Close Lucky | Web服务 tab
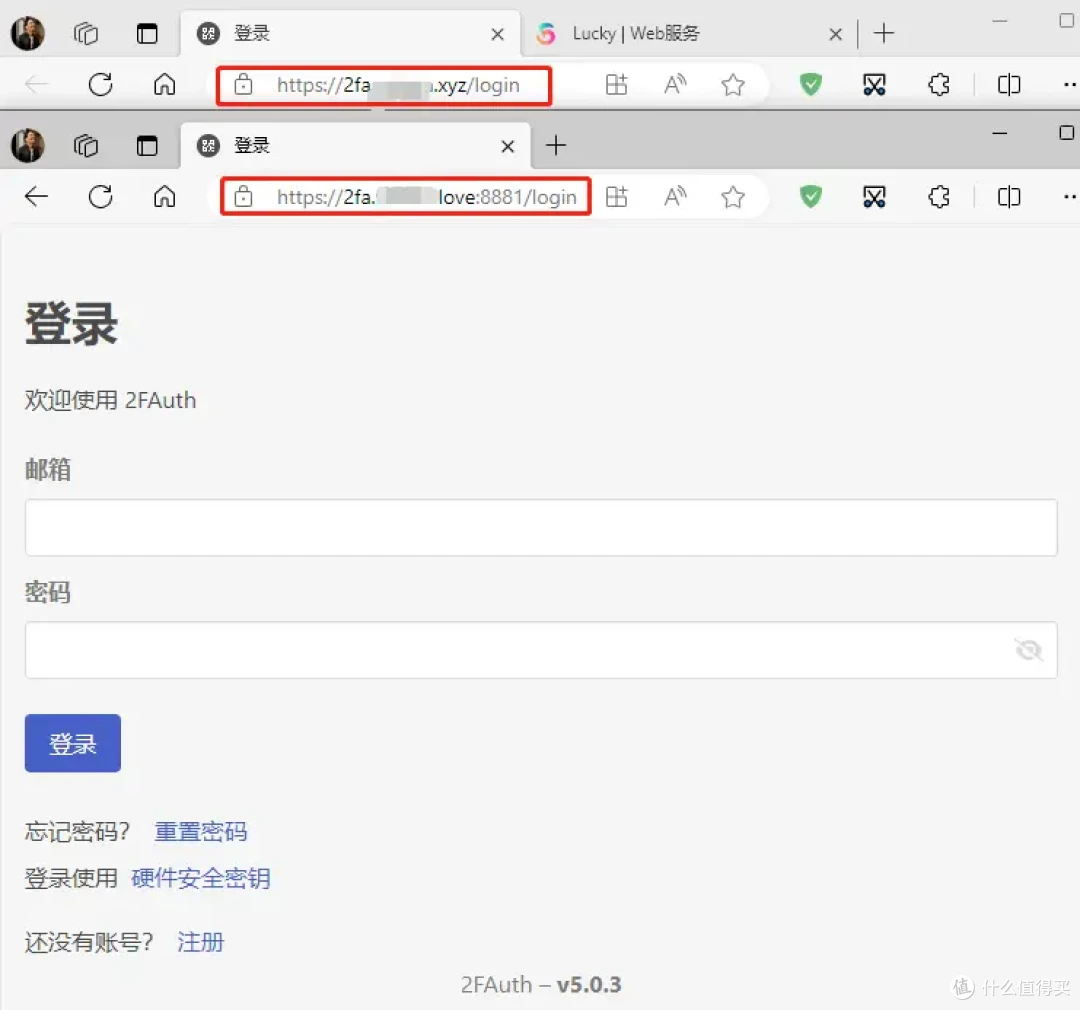Image resolution: width=1080 pixels, height=1010 pixels. (835, 34)
